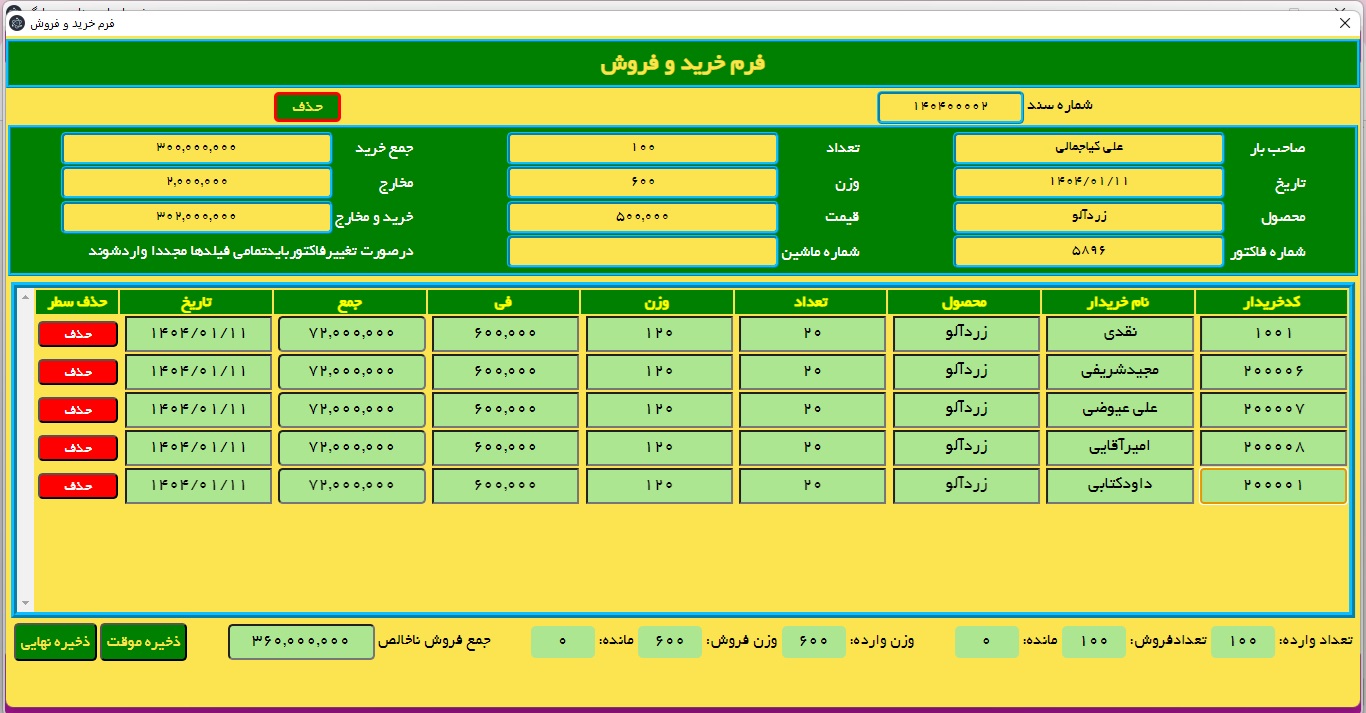
Task: Click buyer code cell ۲۰۰۰۰۱
Action: (x=1273, y=486)
